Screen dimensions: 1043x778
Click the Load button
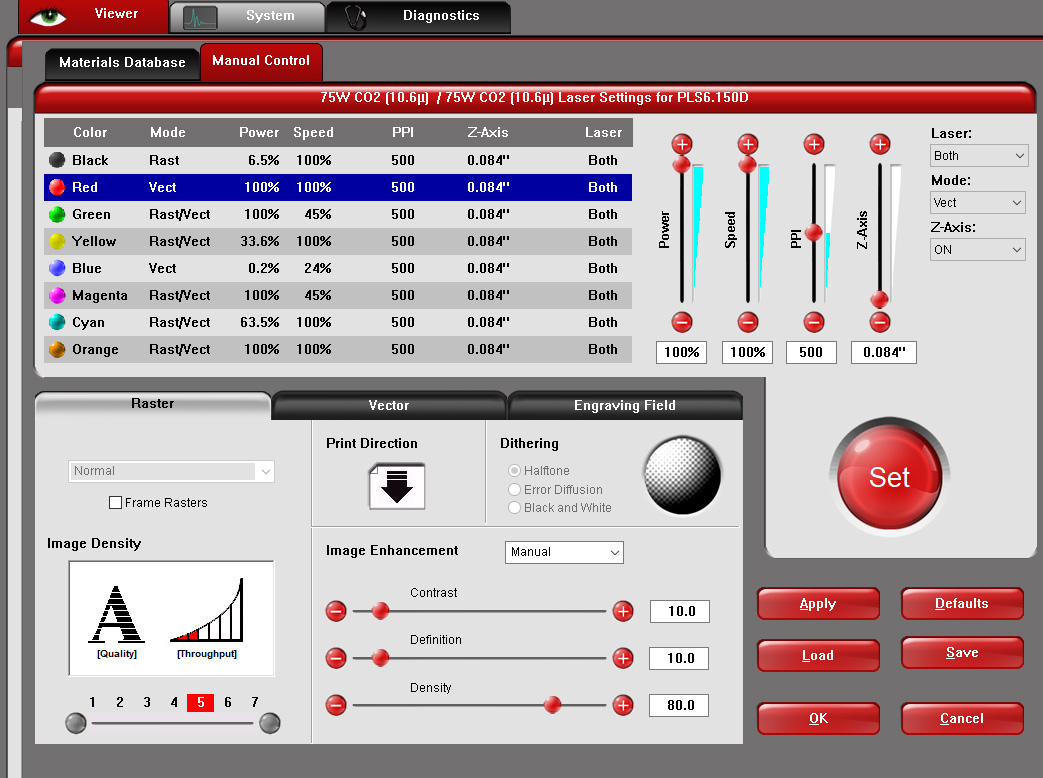[818, 656]
